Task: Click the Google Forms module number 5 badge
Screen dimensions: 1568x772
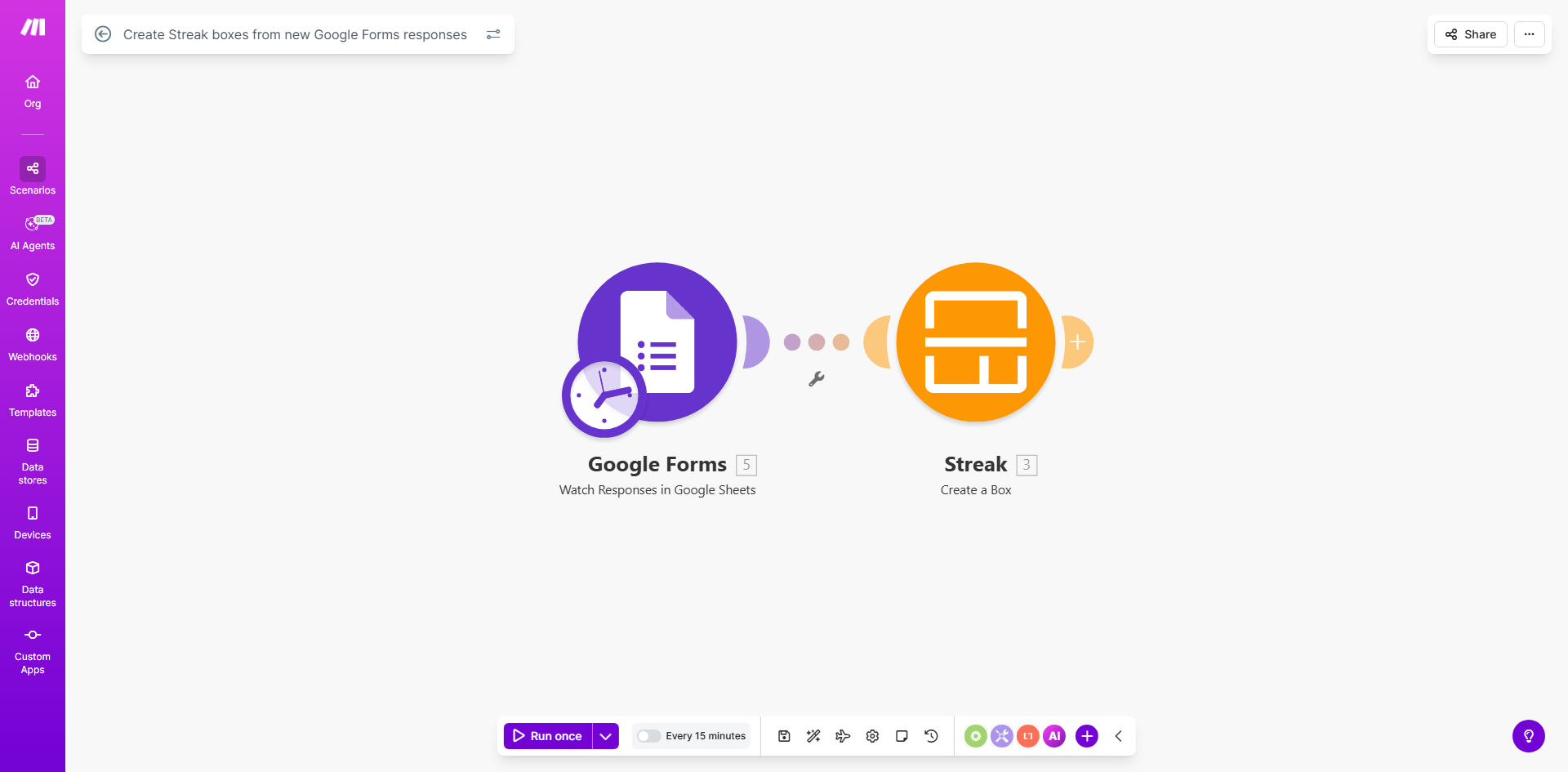Action: coord(746,465)
